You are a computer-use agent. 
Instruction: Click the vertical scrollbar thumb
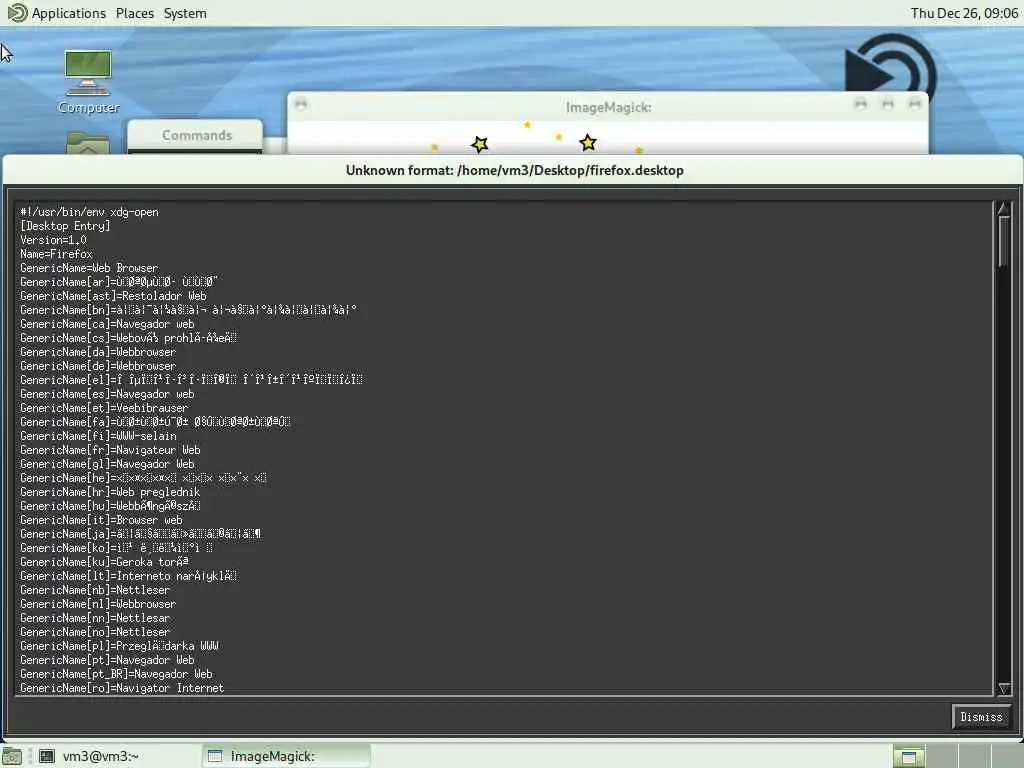[1004, 242]
